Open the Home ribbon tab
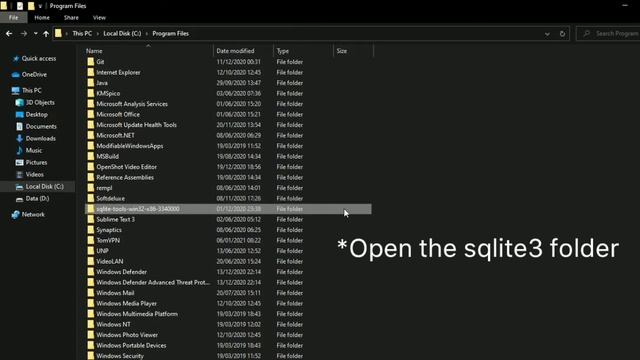 42,18
